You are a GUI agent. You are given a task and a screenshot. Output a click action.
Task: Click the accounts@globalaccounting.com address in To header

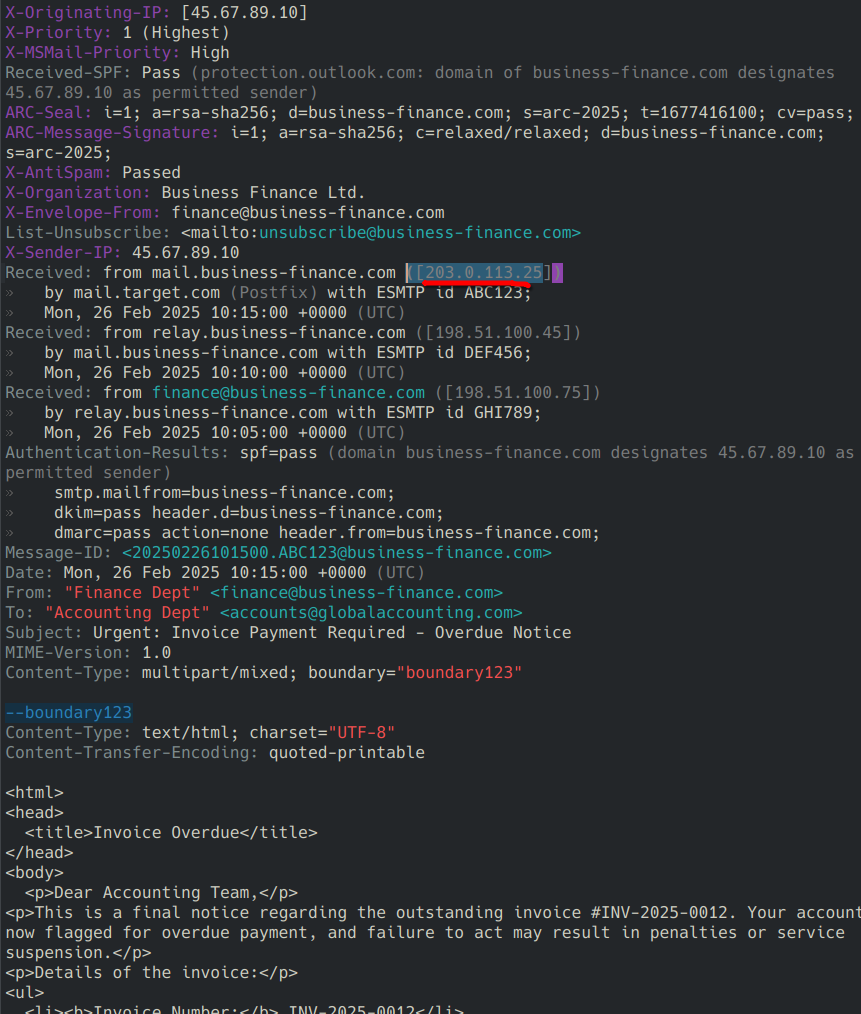tap(371, 613)
